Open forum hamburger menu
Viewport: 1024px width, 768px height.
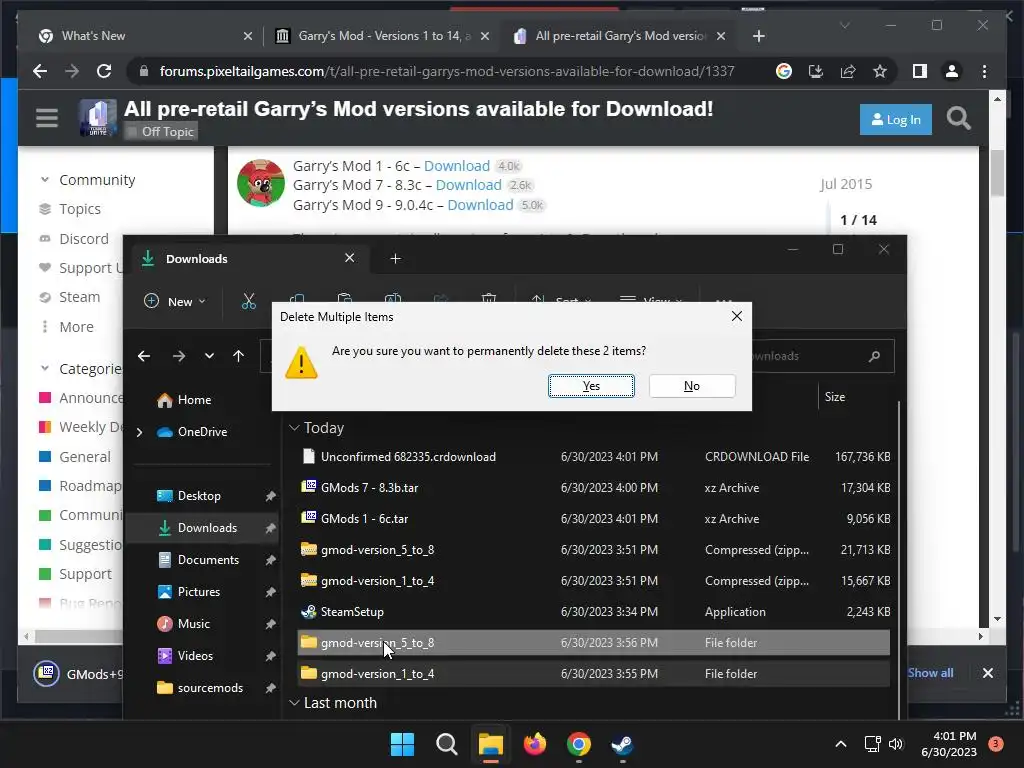[47, 118]
